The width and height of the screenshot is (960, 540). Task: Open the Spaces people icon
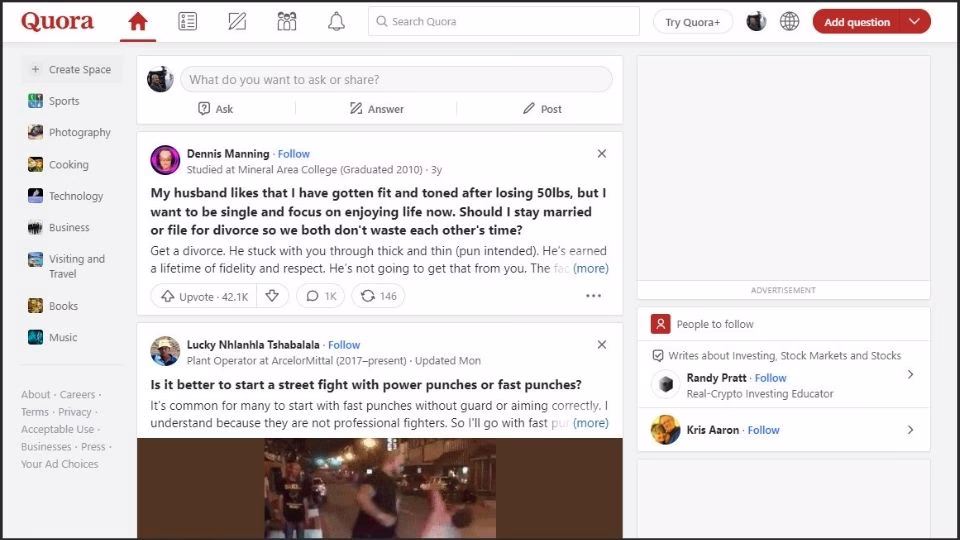click(287, 21)
